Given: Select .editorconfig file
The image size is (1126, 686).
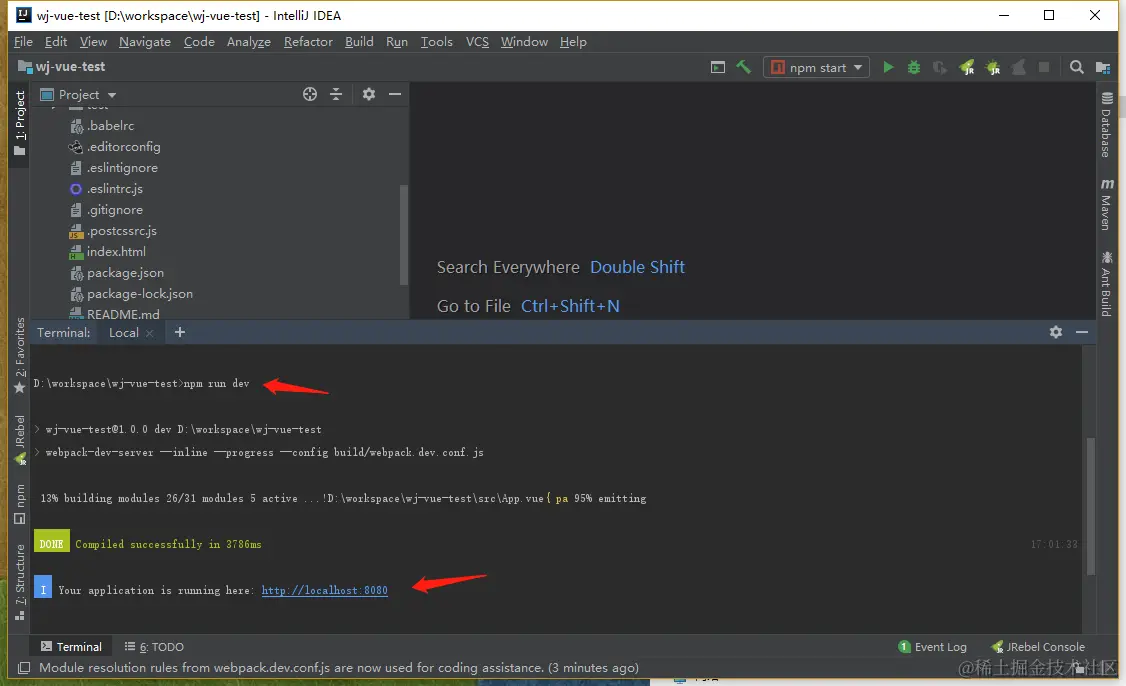Looking at the screenshot, I should tap(115, 147).
